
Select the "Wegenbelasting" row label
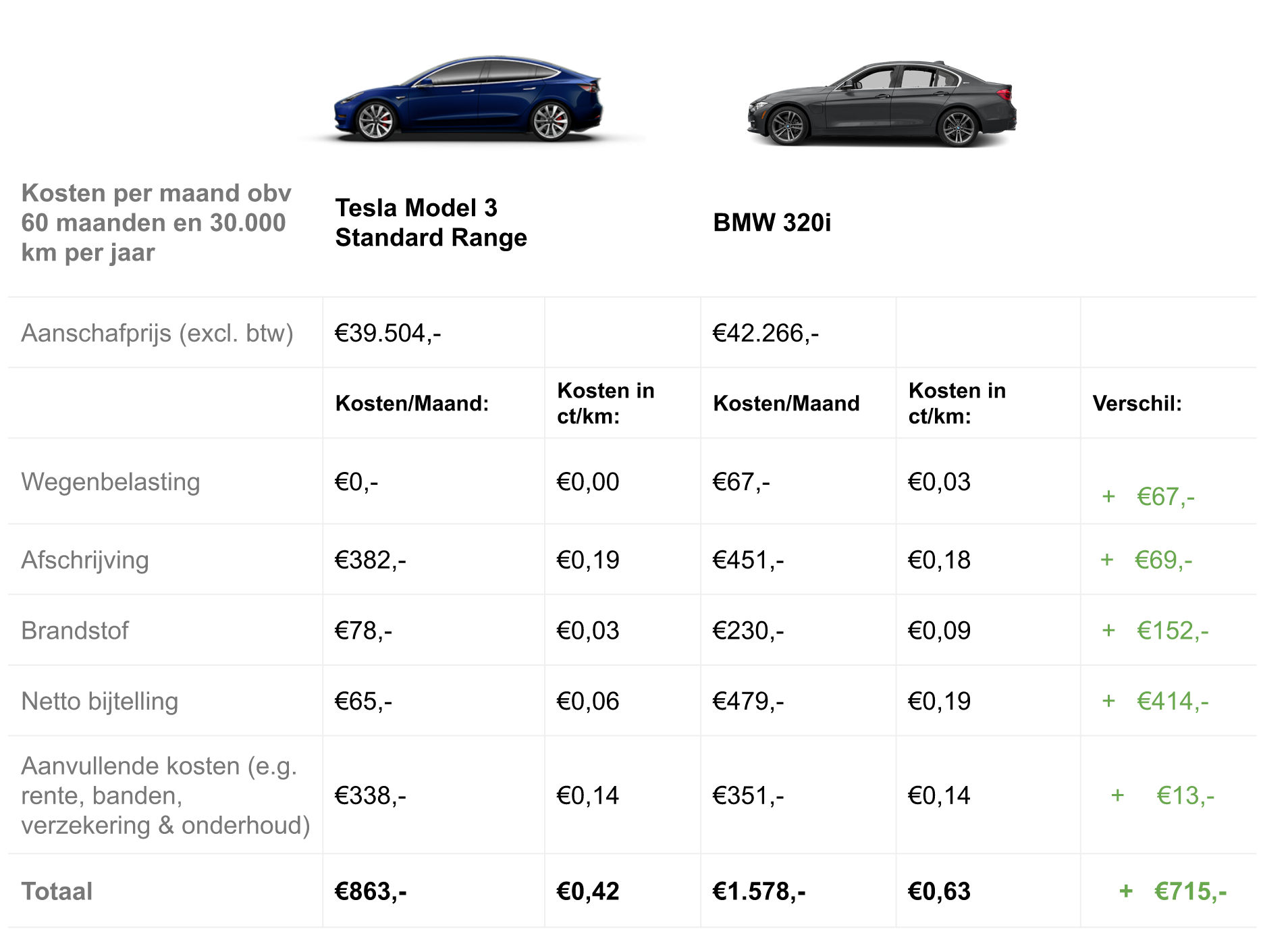tap(111, 482)
